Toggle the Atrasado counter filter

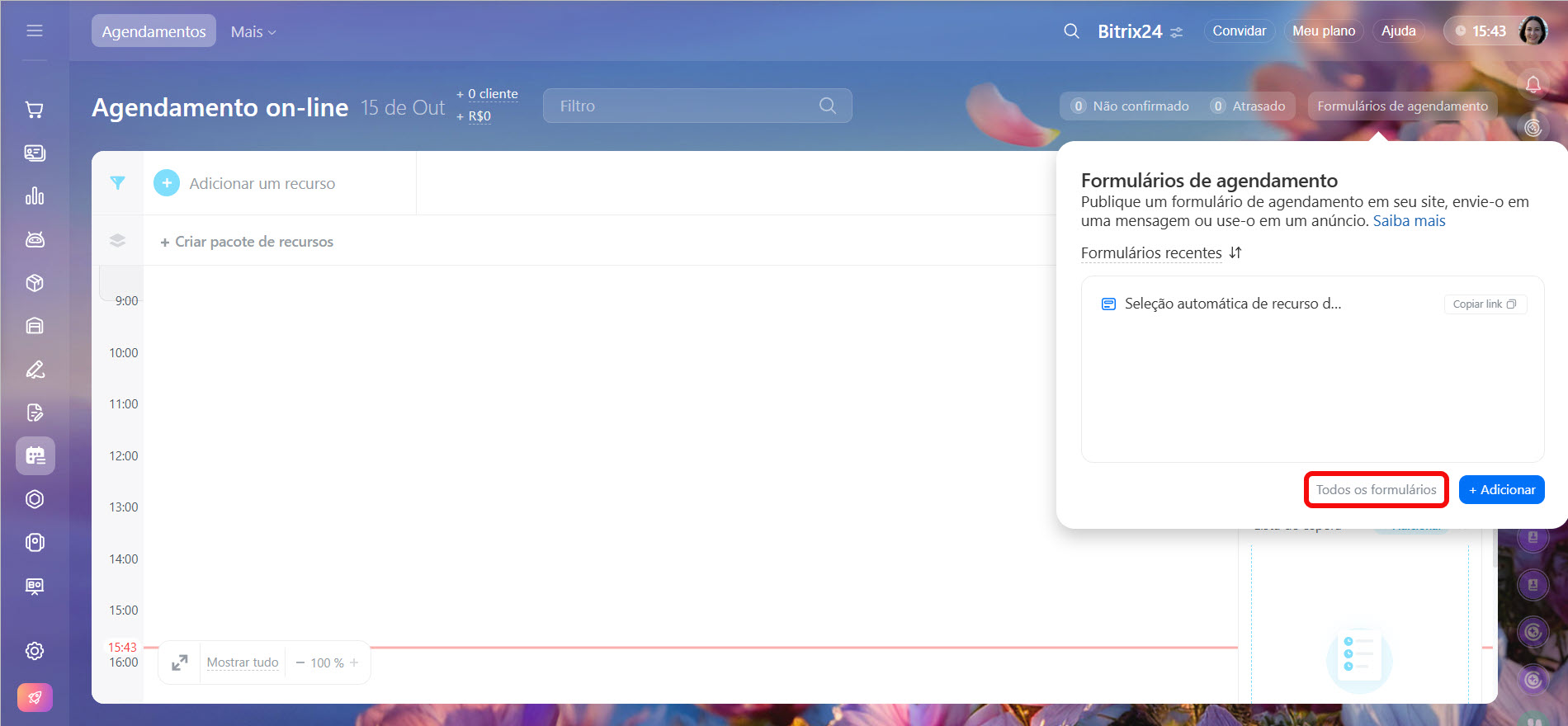coord(1248,106)
